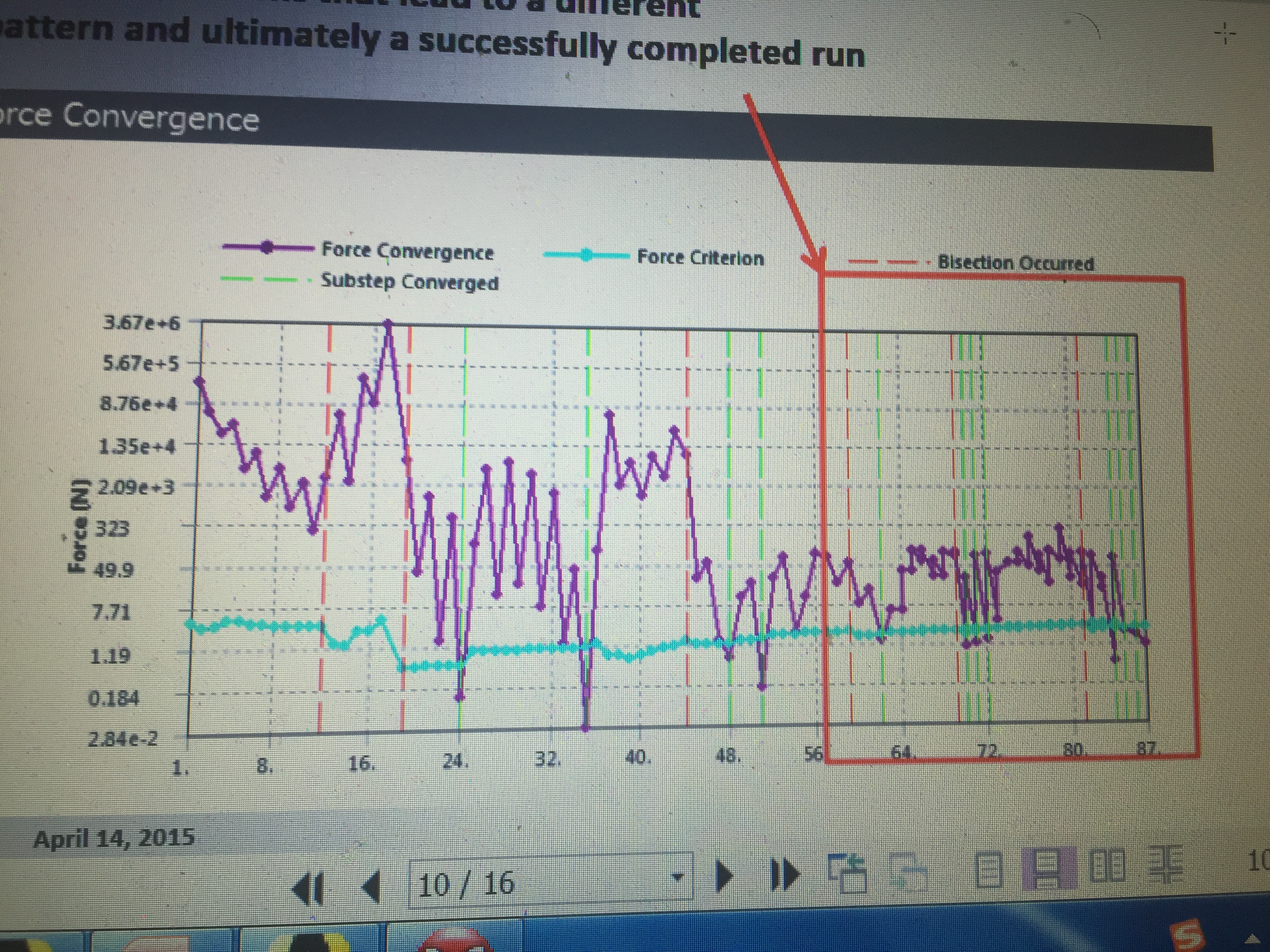This screenshot has height=952, width=1270.
Task: Click the peak of the convergence curve
Action: tap(389, 324)
